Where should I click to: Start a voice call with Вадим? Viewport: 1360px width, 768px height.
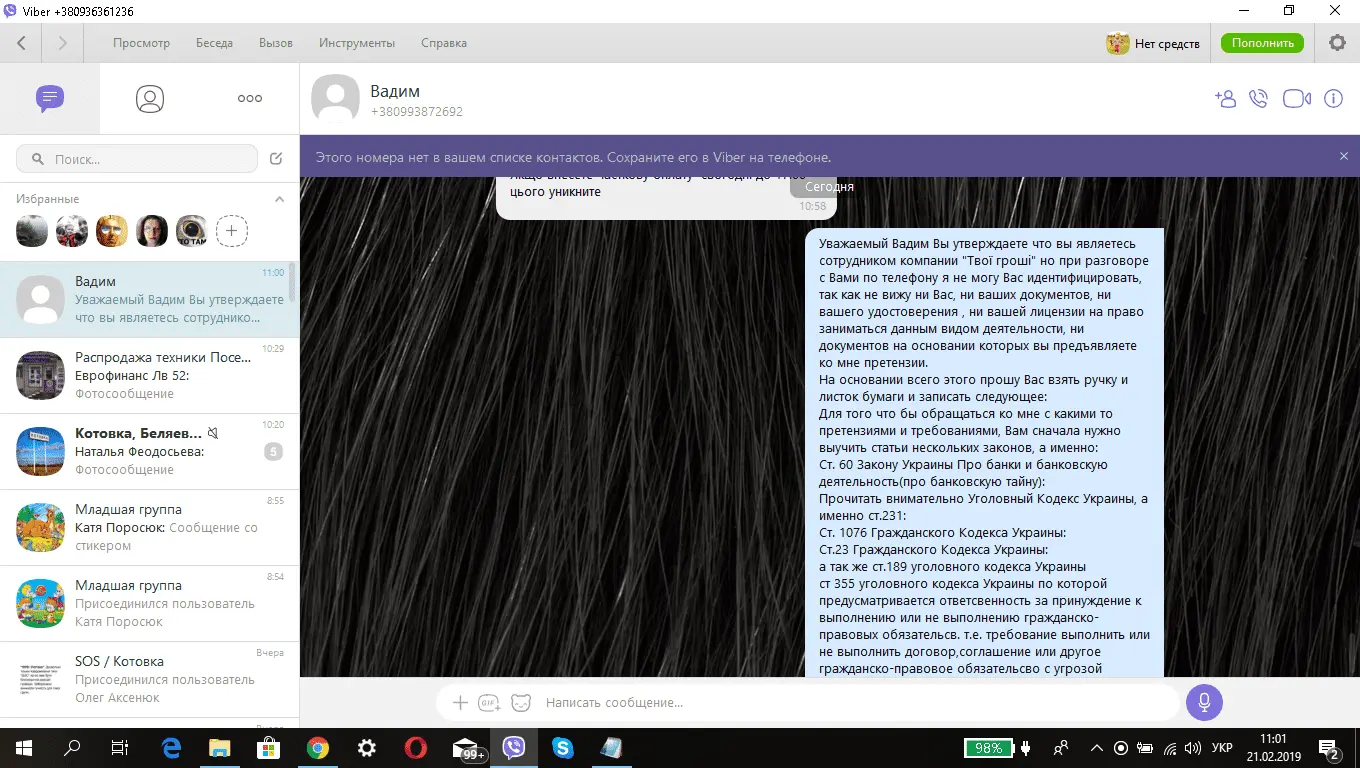[x=1259, y=98]
